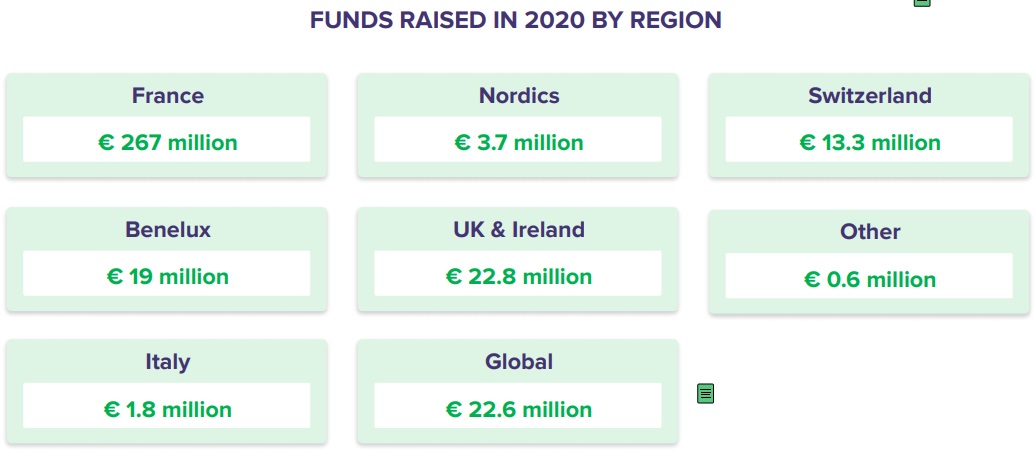Click the Funds Raised in 2020 title

pos(515,20)
